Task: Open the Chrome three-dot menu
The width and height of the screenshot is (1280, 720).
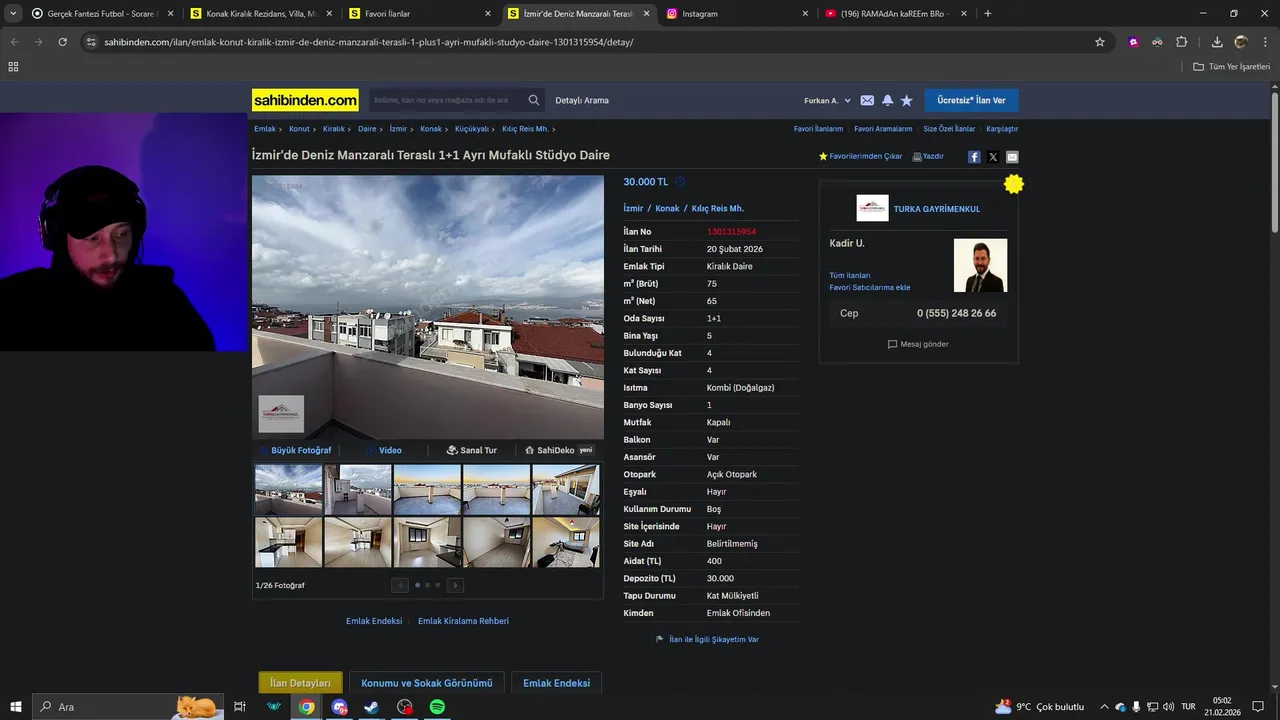Action: tap(1265, 42)
